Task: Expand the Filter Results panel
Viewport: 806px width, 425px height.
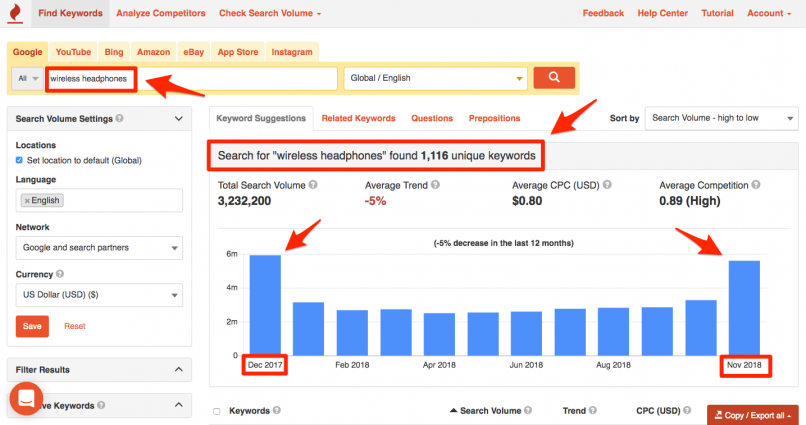Action: (x=178, y=369)
